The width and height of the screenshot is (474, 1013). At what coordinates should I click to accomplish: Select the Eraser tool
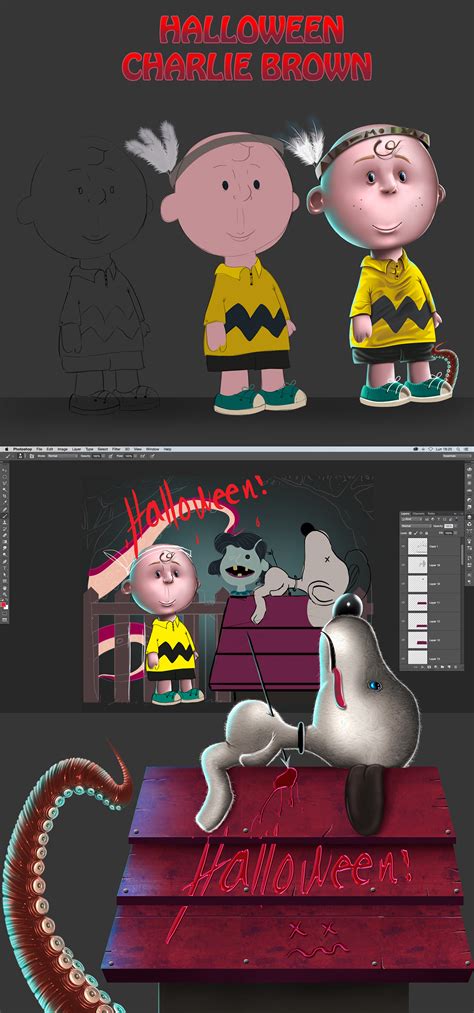pos(5,535)
